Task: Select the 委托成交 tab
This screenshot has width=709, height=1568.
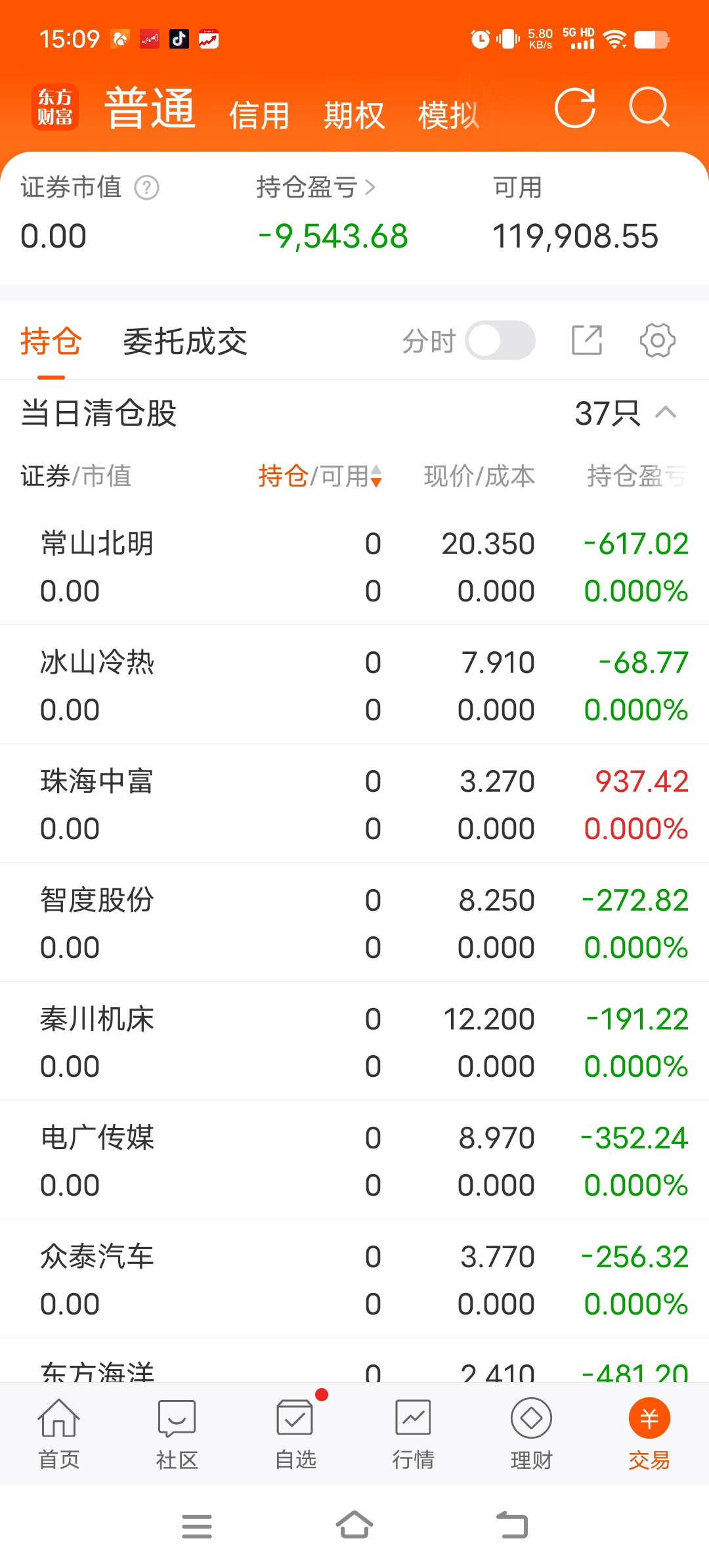Action: coord(185,341)
